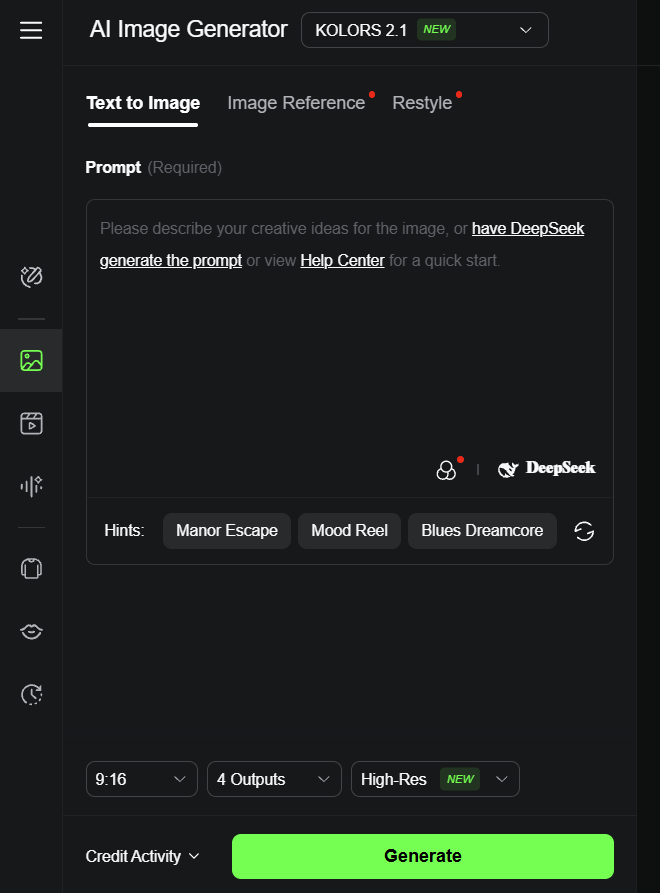Open the audio waveform sidebar icon
Image resolution: width=660 pixels, height=893 pixels.
pos(31,486)
